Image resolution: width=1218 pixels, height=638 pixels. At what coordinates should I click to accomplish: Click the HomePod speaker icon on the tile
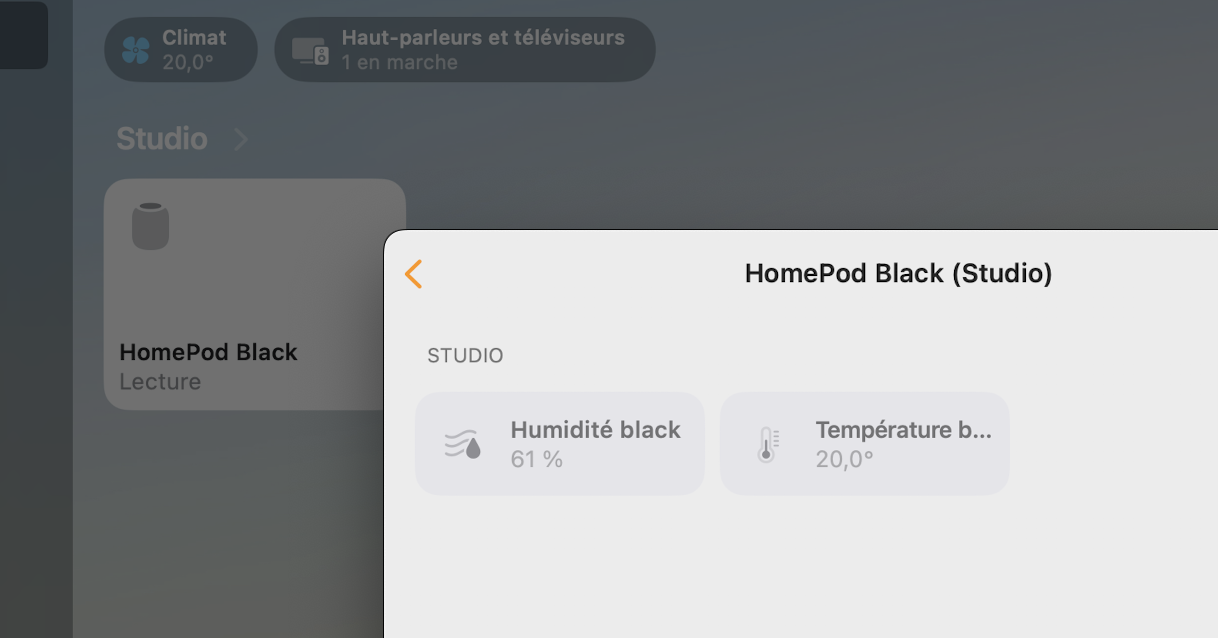pyautogui.click(x=150, y=226)
